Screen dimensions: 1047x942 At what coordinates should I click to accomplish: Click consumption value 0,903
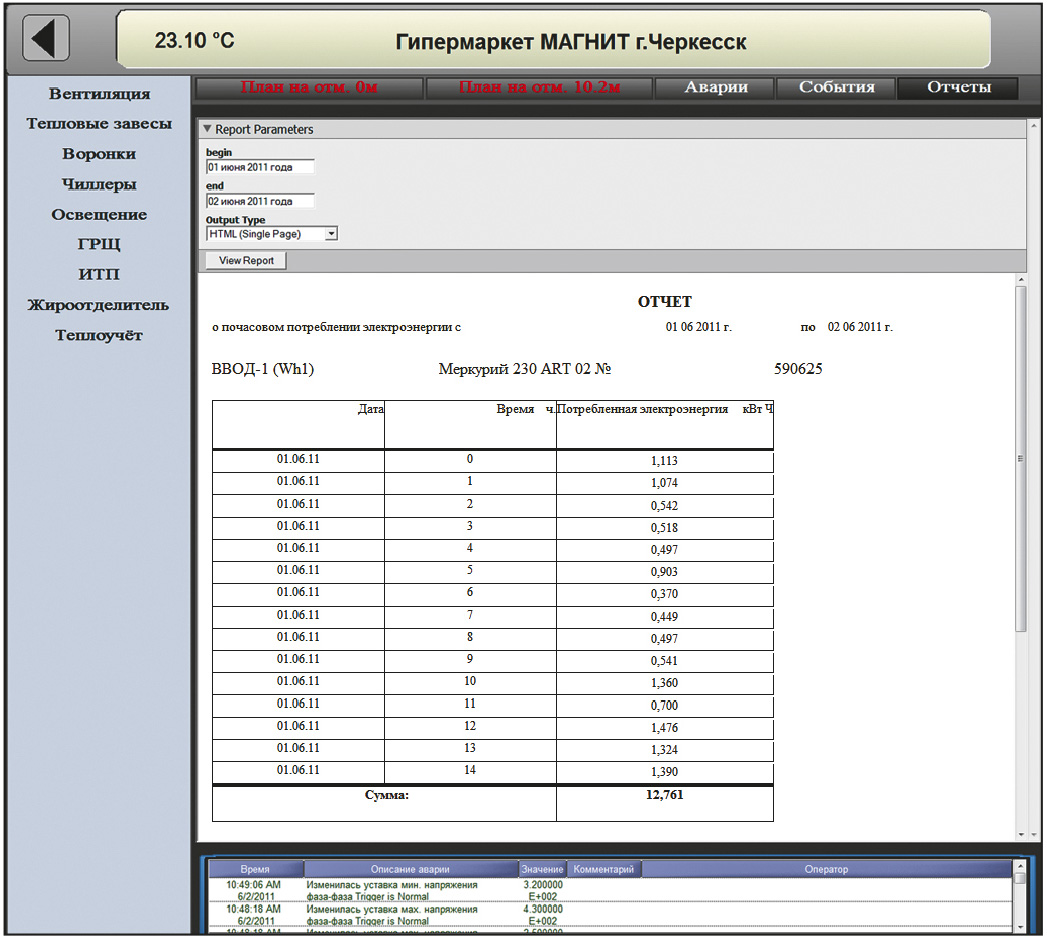coord(664,571)
